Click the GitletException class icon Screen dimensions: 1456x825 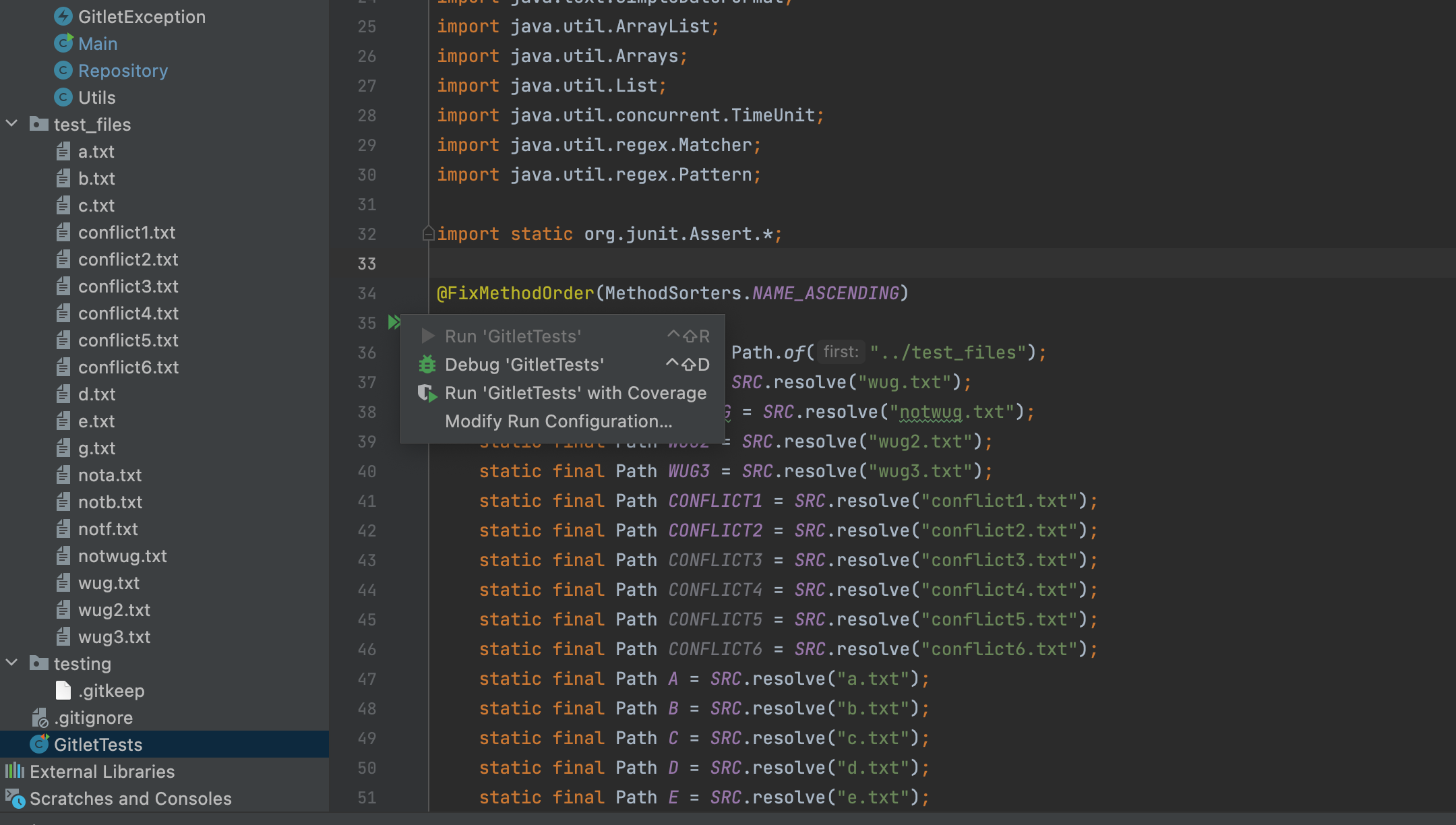(63, 16)
